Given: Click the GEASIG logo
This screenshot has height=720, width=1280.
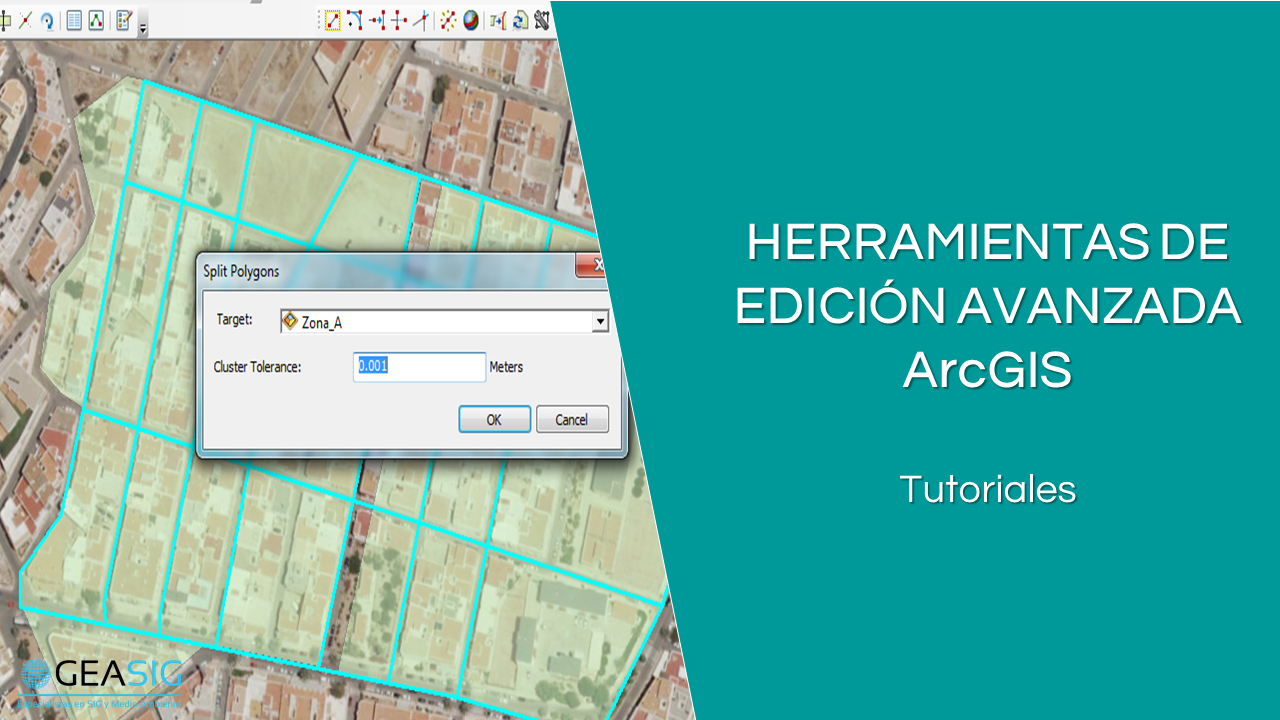Looking at the screenshot, I should pos(100,677).
